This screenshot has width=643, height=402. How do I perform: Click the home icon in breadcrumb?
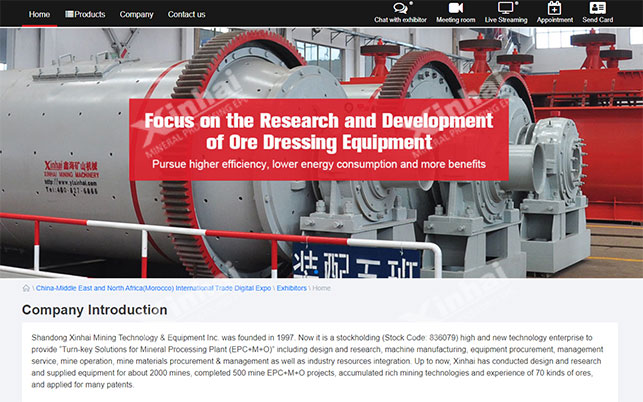(27, 288)
